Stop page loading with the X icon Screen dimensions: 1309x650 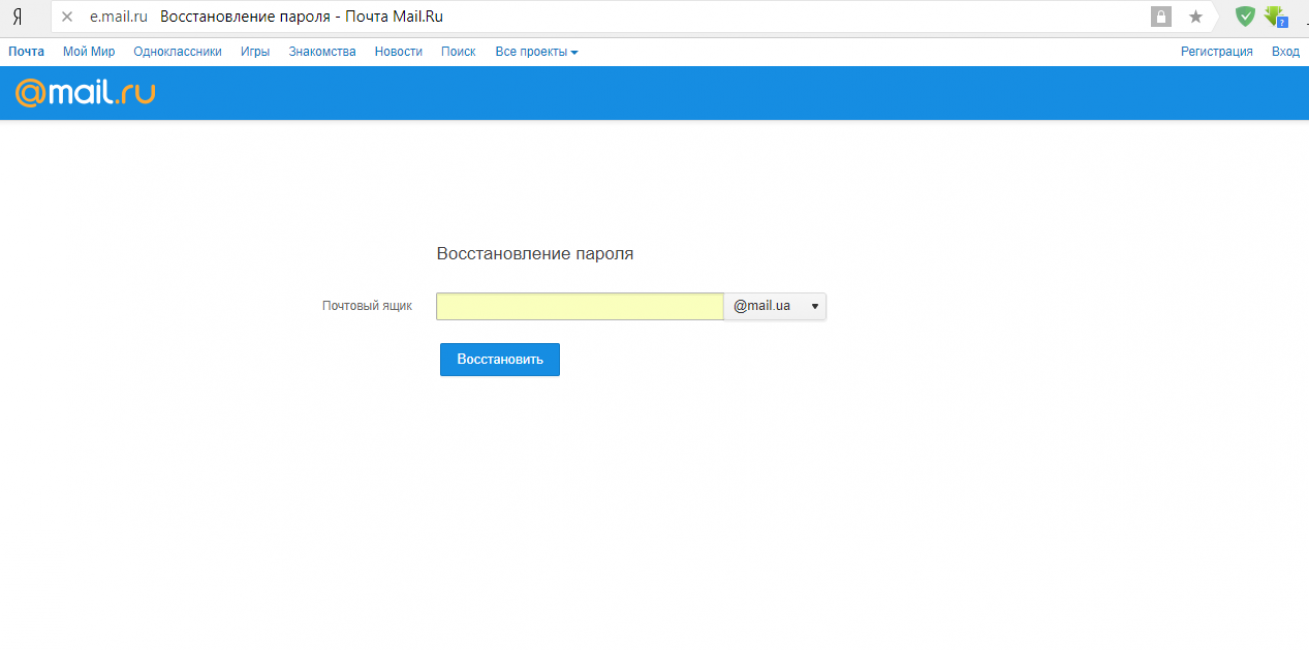(67, 17)
